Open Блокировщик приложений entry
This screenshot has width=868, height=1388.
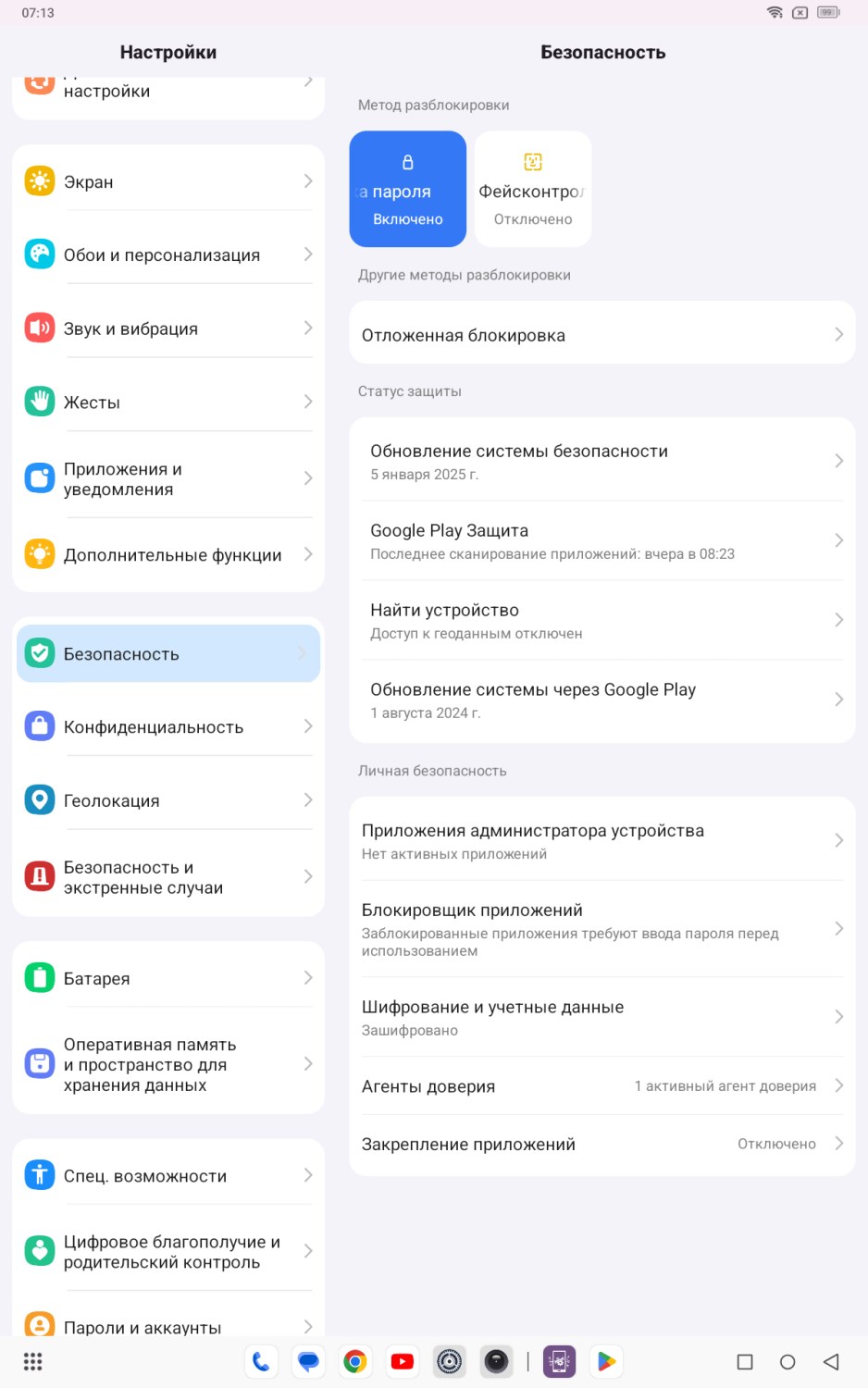pyautogui.click(x=602, y=929)
